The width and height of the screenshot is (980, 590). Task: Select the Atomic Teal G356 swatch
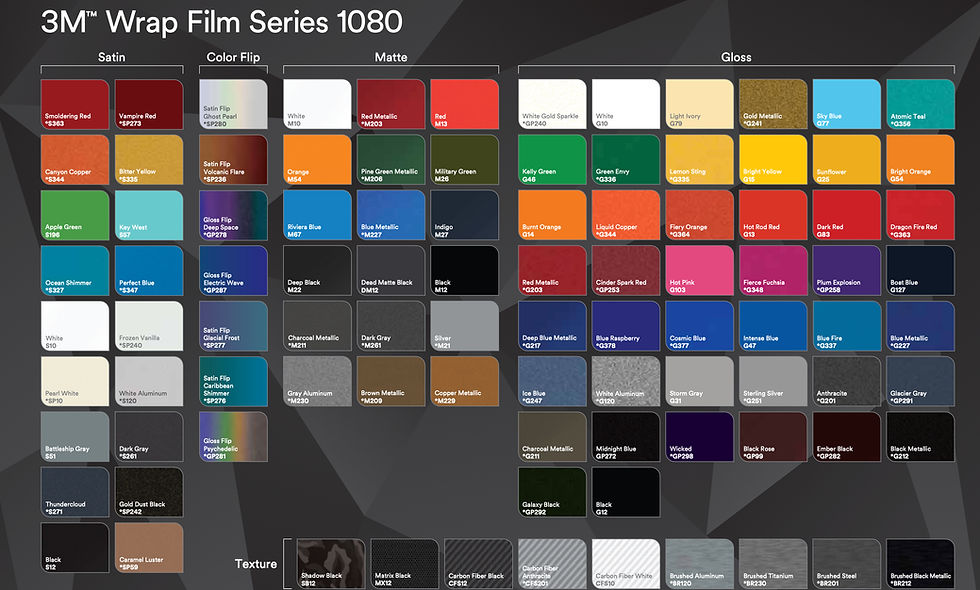click(921, 104)
